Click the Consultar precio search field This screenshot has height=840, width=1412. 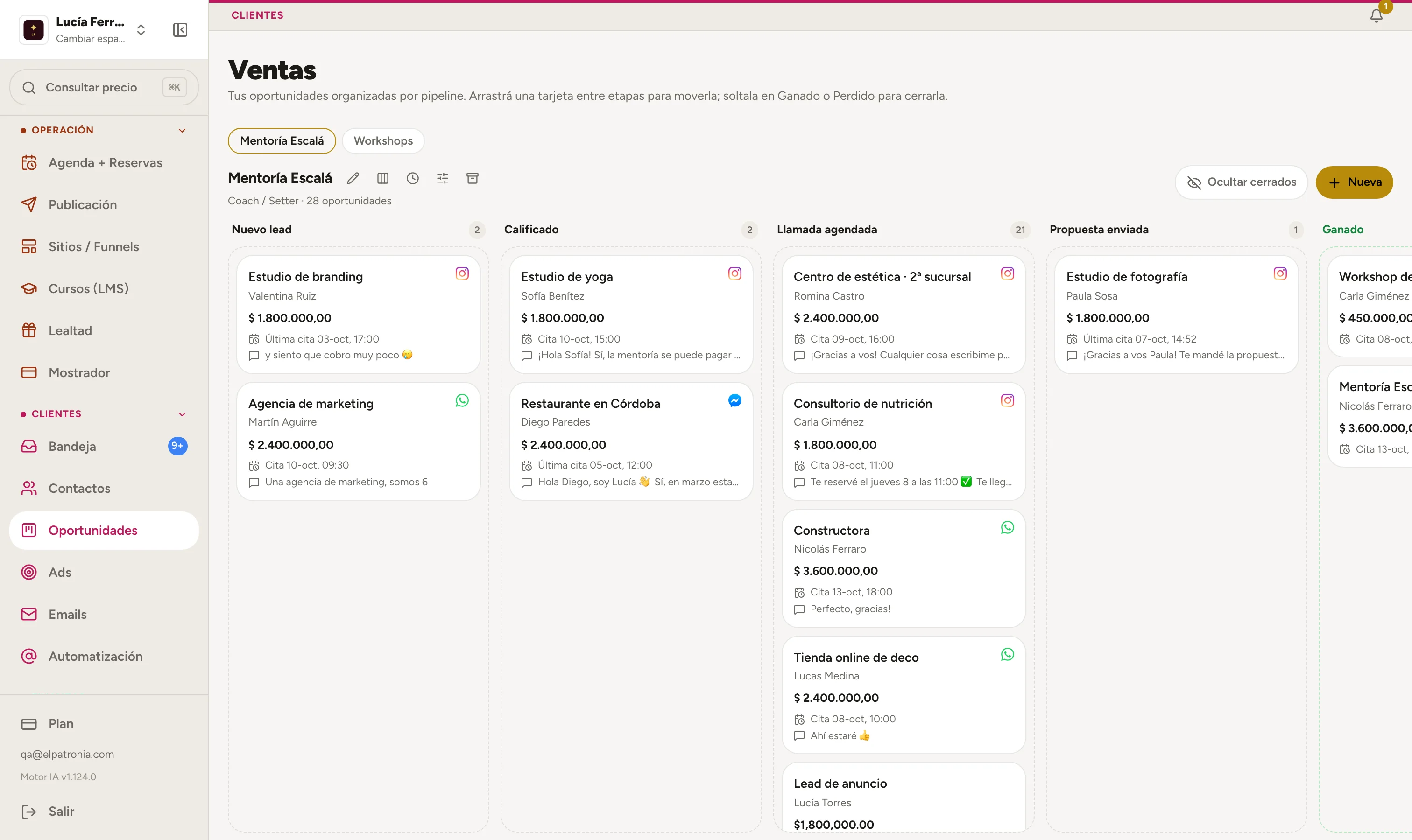104,87
